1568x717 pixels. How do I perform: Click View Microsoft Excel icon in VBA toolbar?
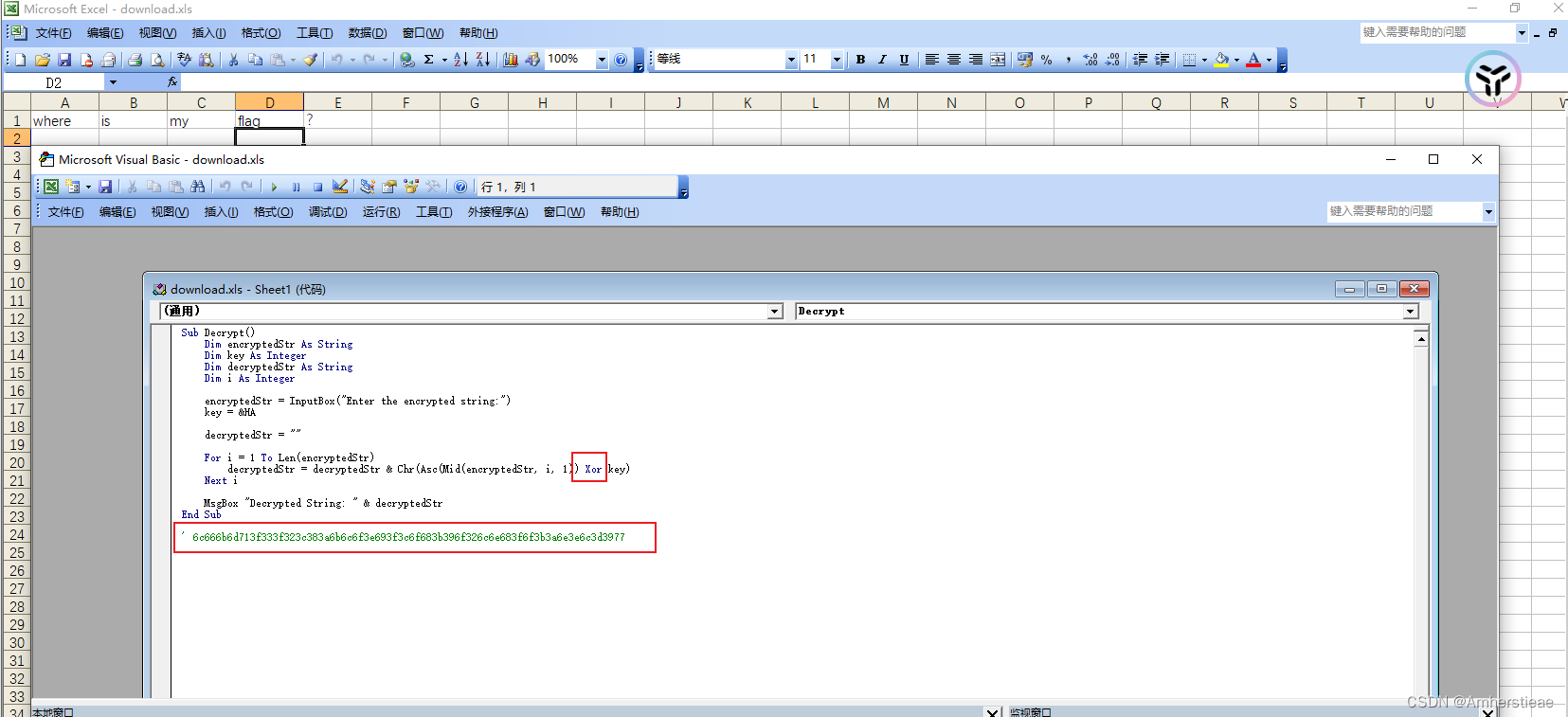[x=51, y=188]
